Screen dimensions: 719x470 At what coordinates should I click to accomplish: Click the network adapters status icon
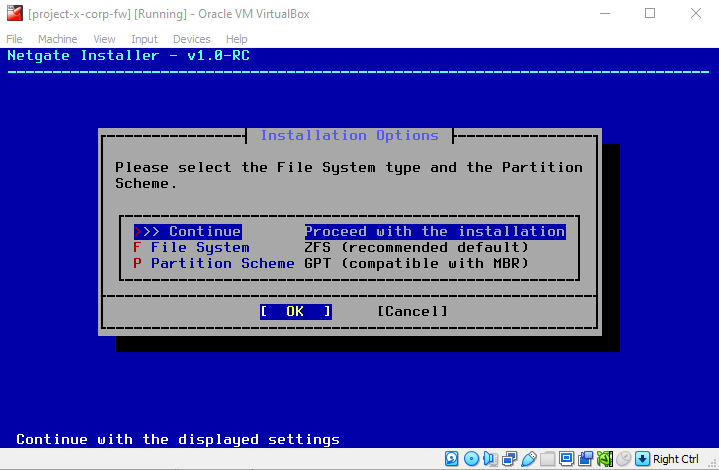[509, 459]
